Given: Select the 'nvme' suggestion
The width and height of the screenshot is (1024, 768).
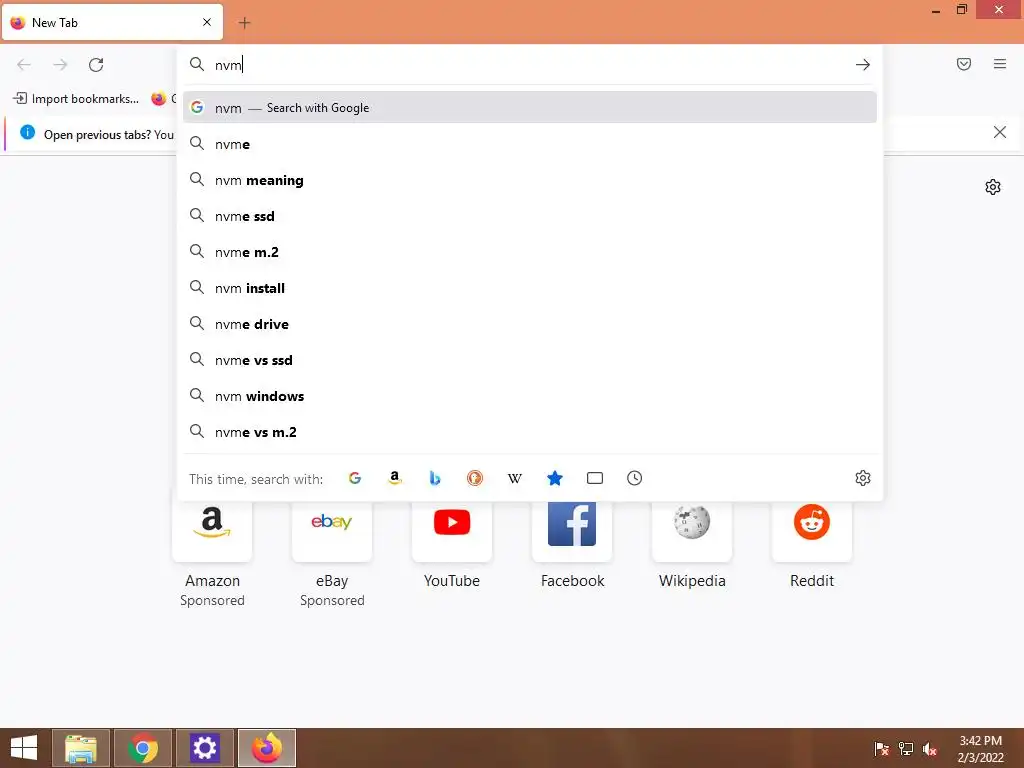Looking at the screenshot, I should [x=530, y=144].
